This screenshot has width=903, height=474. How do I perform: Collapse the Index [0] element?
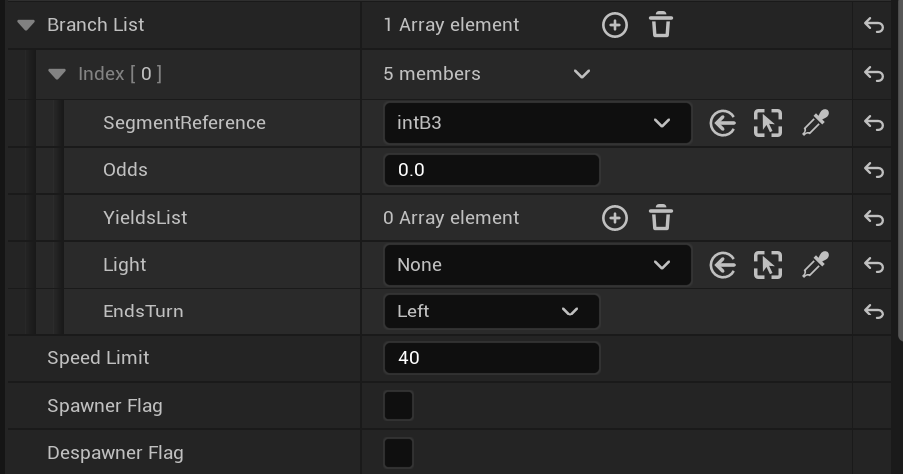pos(57,74)
